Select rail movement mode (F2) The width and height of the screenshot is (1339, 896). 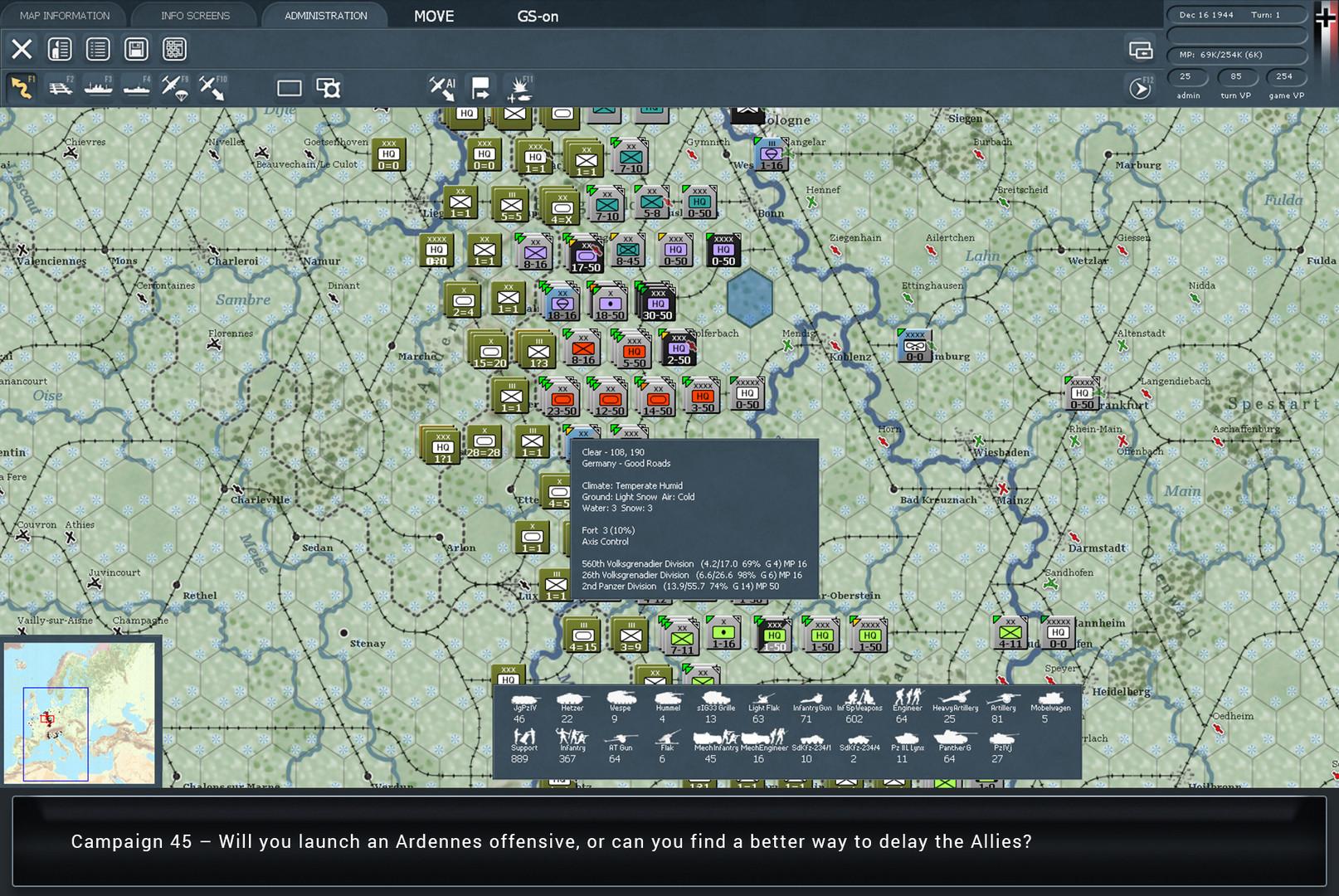60,88
